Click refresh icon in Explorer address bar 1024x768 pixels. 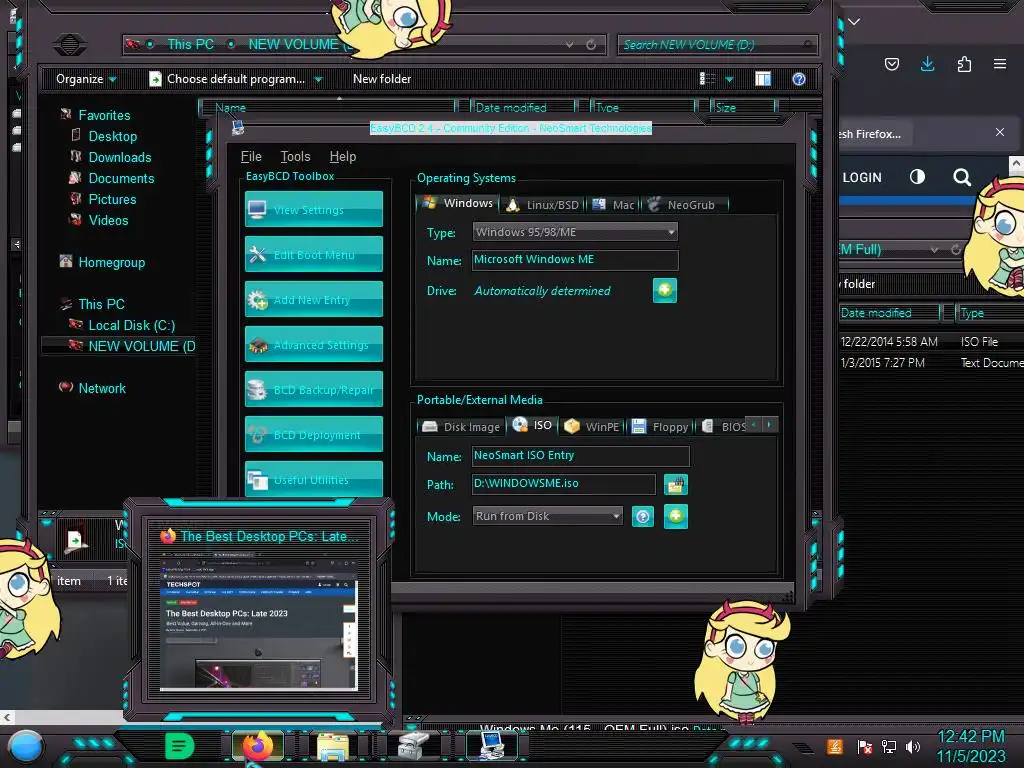tap(591, 44)
